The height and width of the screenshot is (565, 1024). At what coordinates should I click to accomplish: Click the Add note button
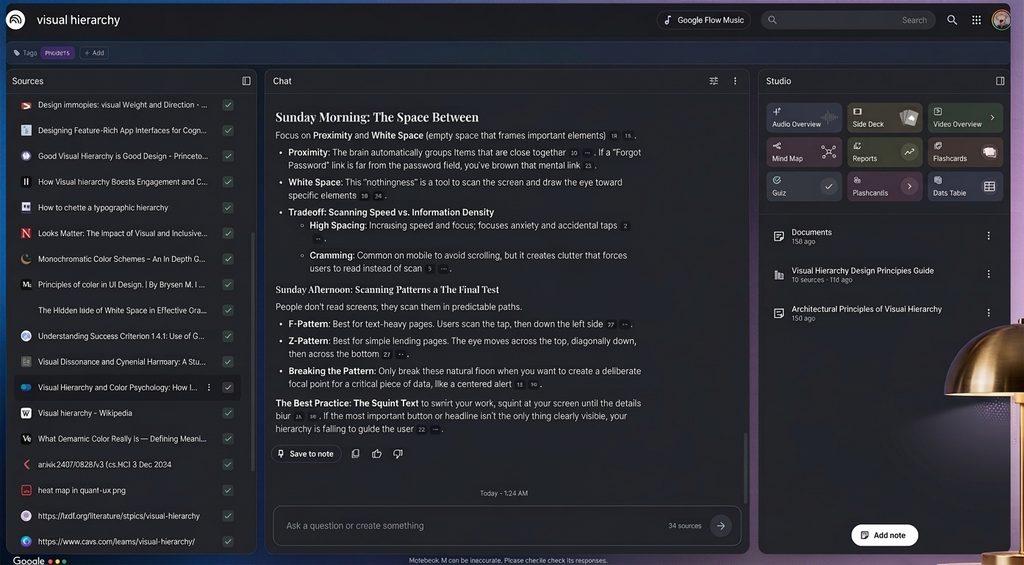point(884,535)
